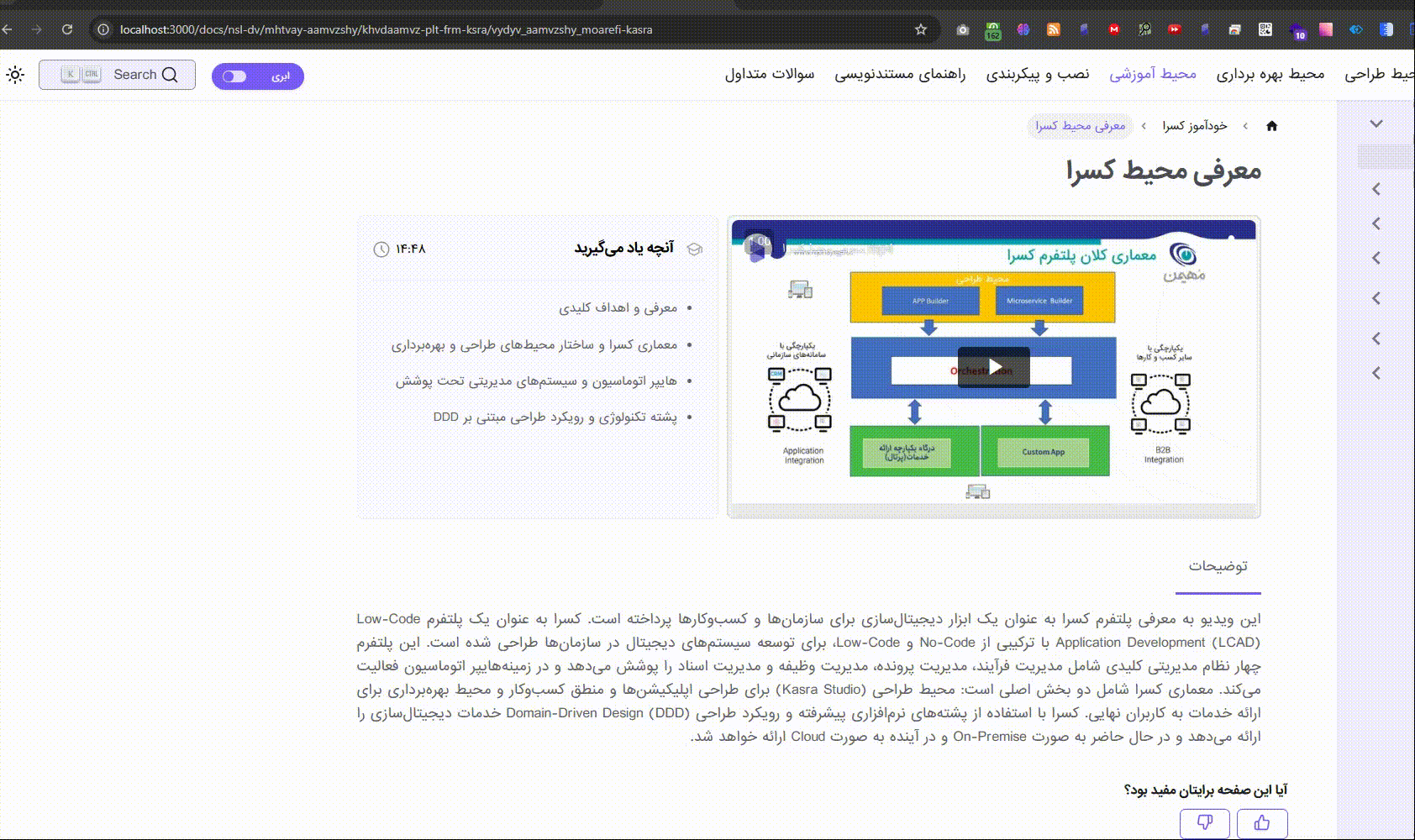Collapse the expanded top sidebar category chevron
1415x840 pixels.
point(1376,124)
